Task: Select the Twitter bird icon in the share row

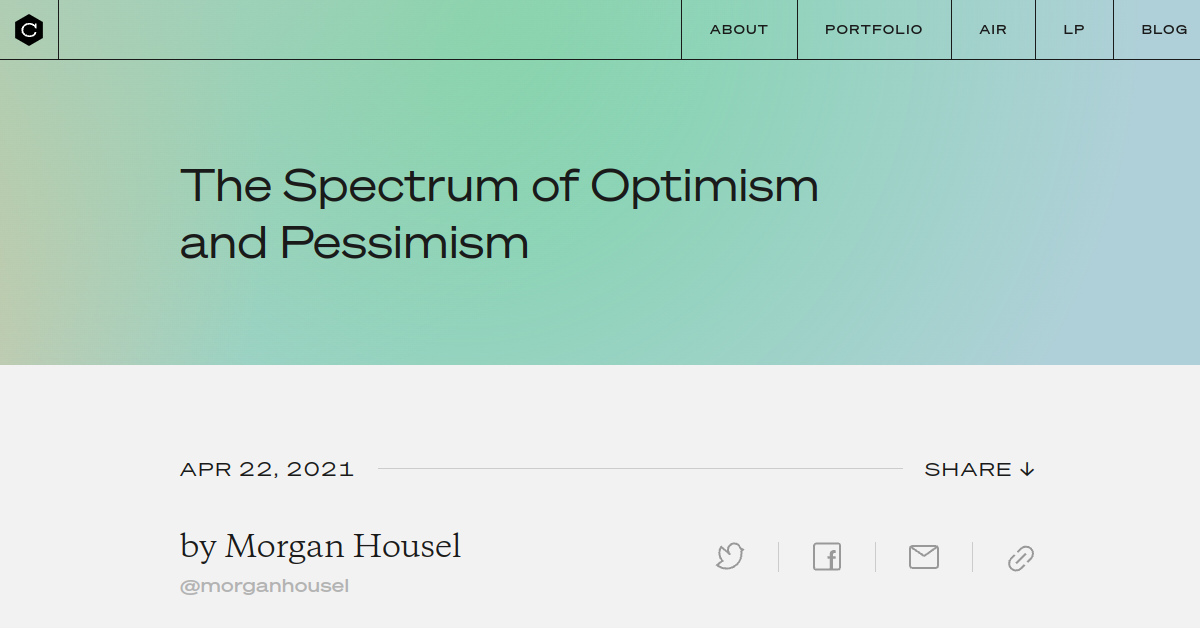Action: pos(729,557)
